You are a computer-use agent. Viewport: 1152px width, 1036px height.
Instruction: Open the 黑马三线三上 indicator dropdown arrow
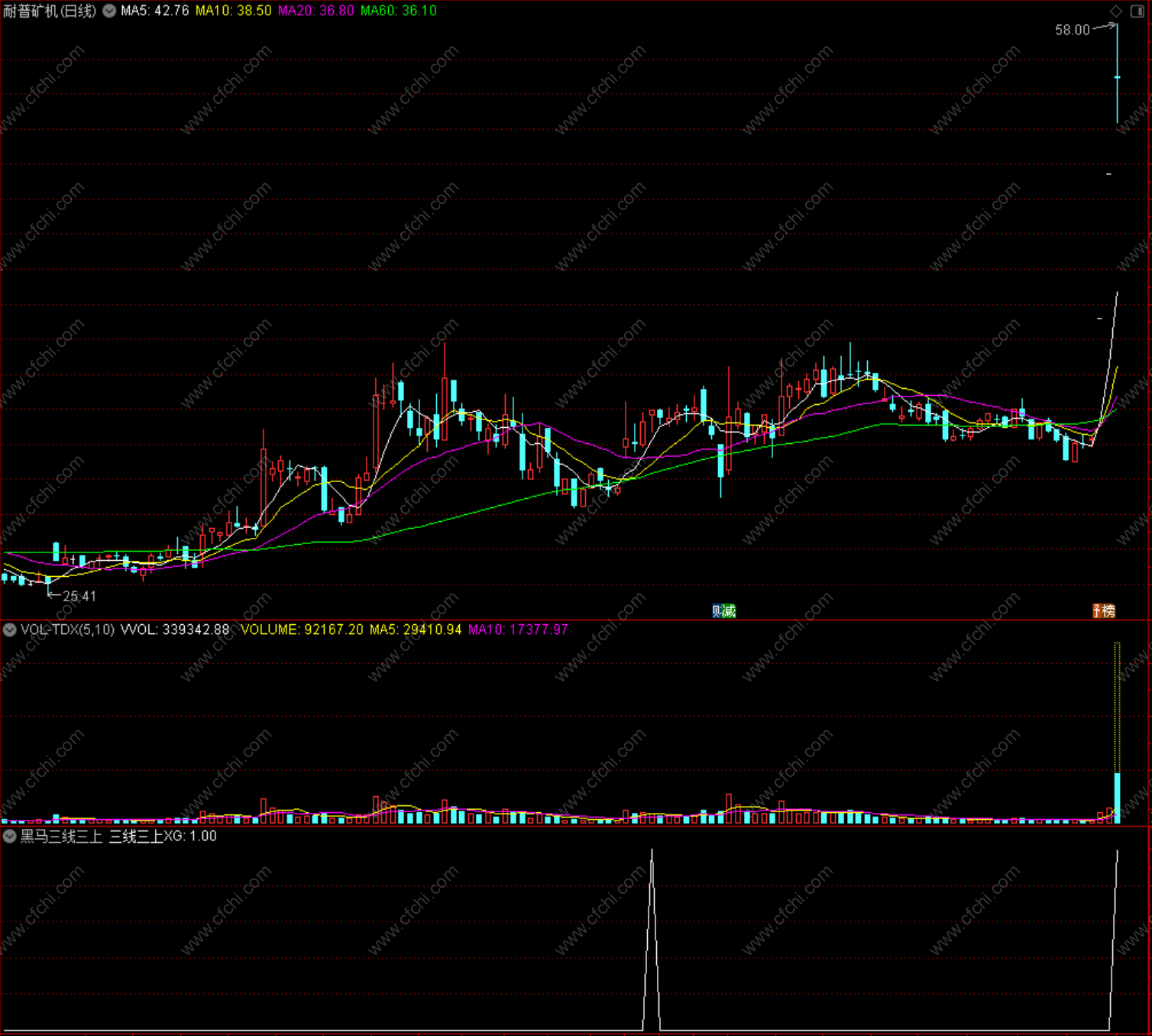click(10, 837)
